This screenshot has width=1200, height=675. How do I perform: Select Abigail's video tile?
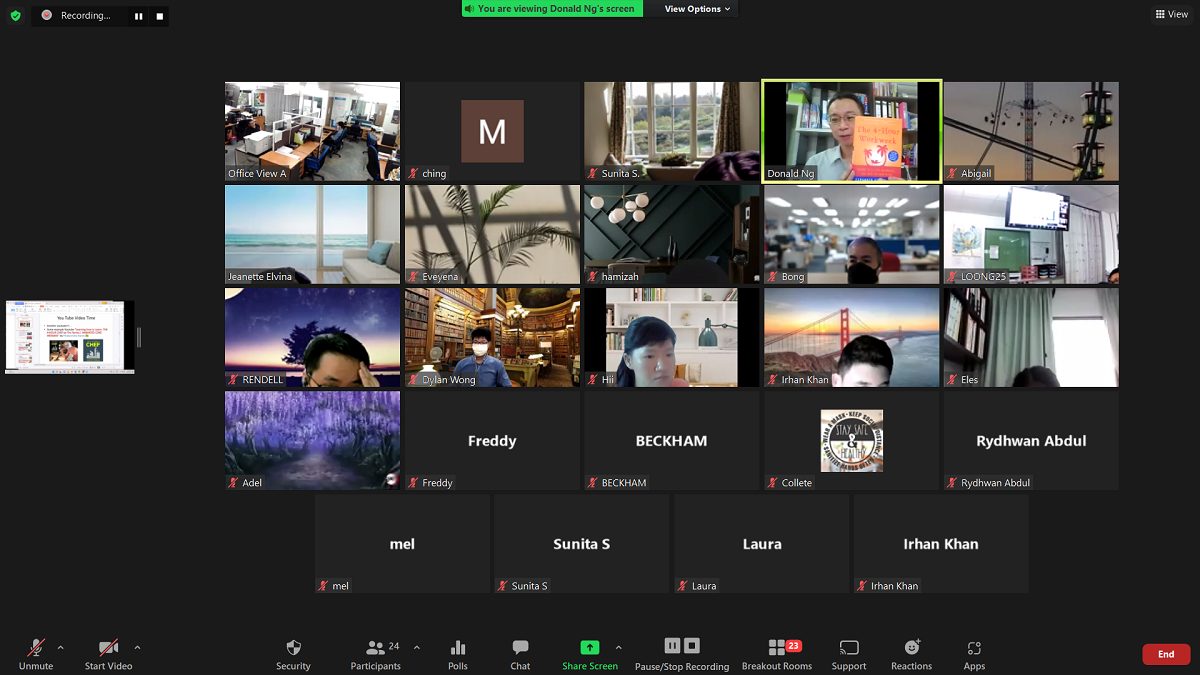(1031, 131)
